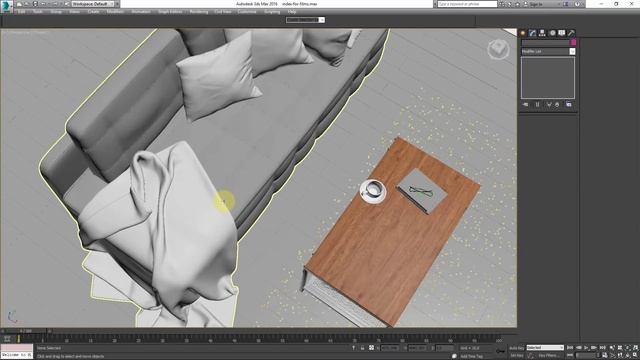
Task: Open the Modifier List dropdown
Action: [x=548, y=51]
